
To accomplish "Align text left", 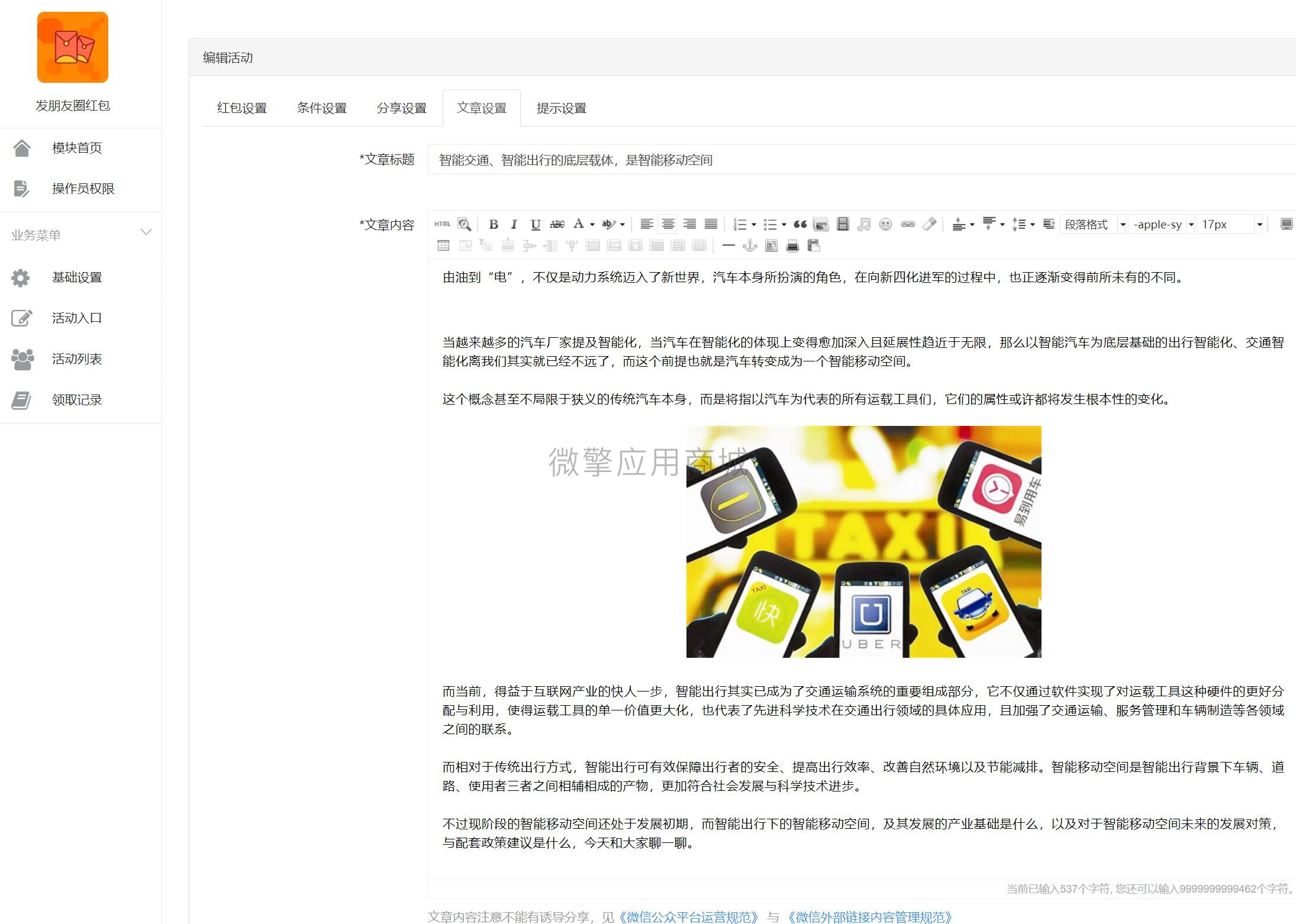I will pyautogui.click(x=646, y=224).
